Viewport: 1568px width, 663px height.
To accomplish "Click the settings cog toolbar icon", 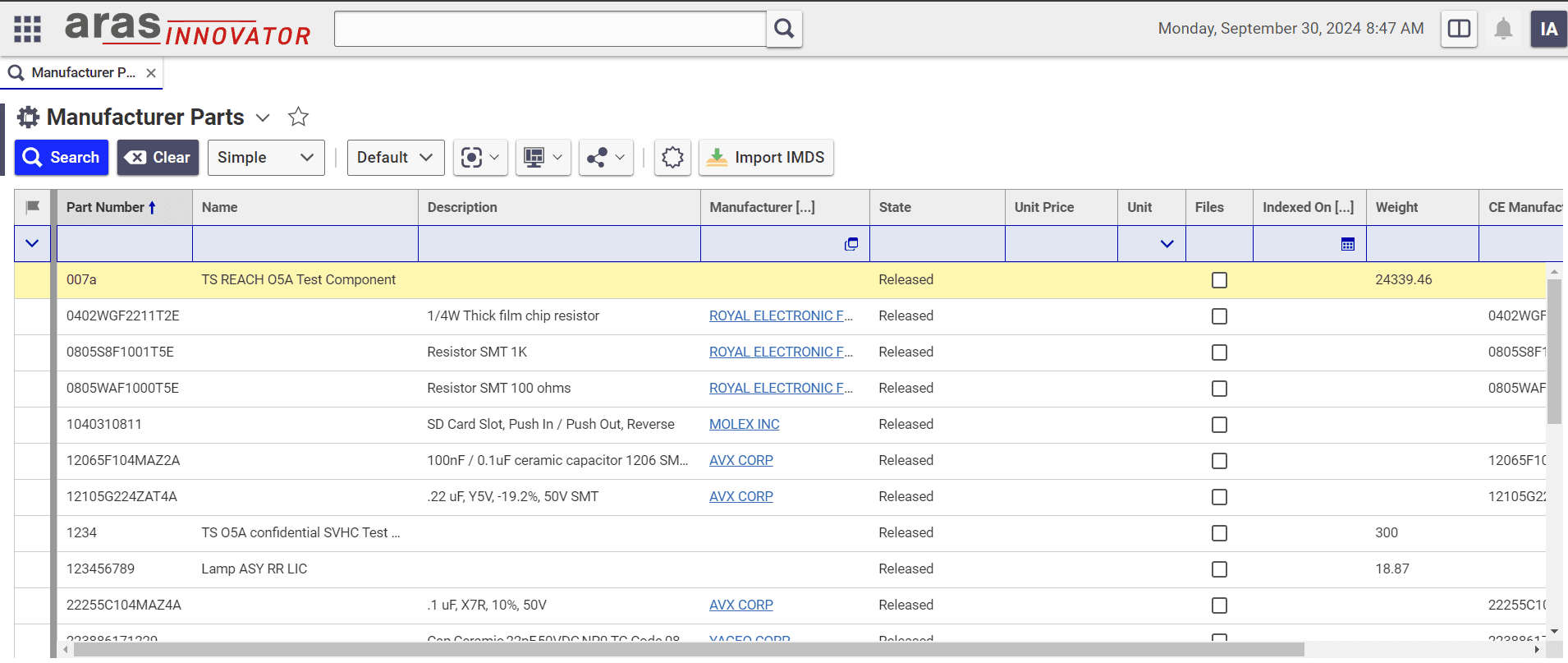I will point(672,157).
